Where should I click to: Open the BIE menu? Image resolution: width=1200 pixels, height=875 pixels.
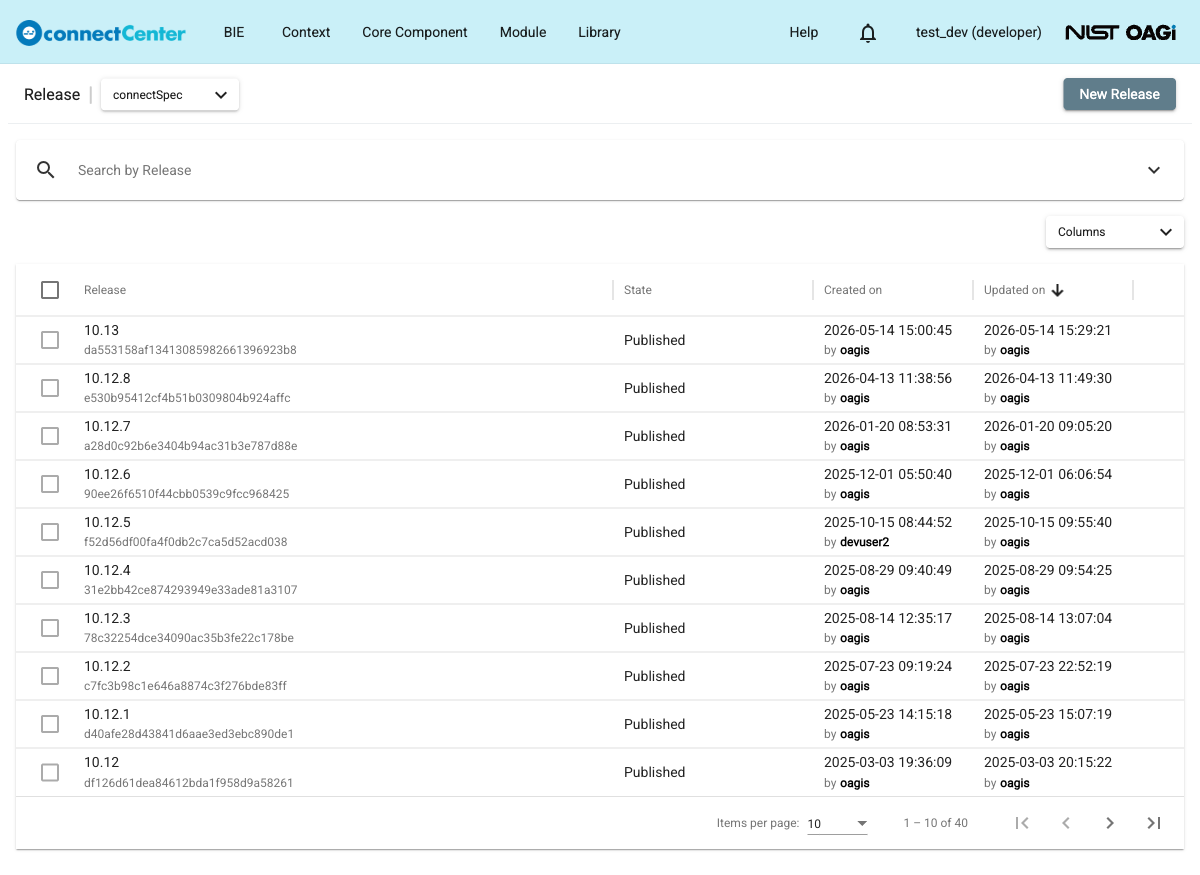(234, 32)
